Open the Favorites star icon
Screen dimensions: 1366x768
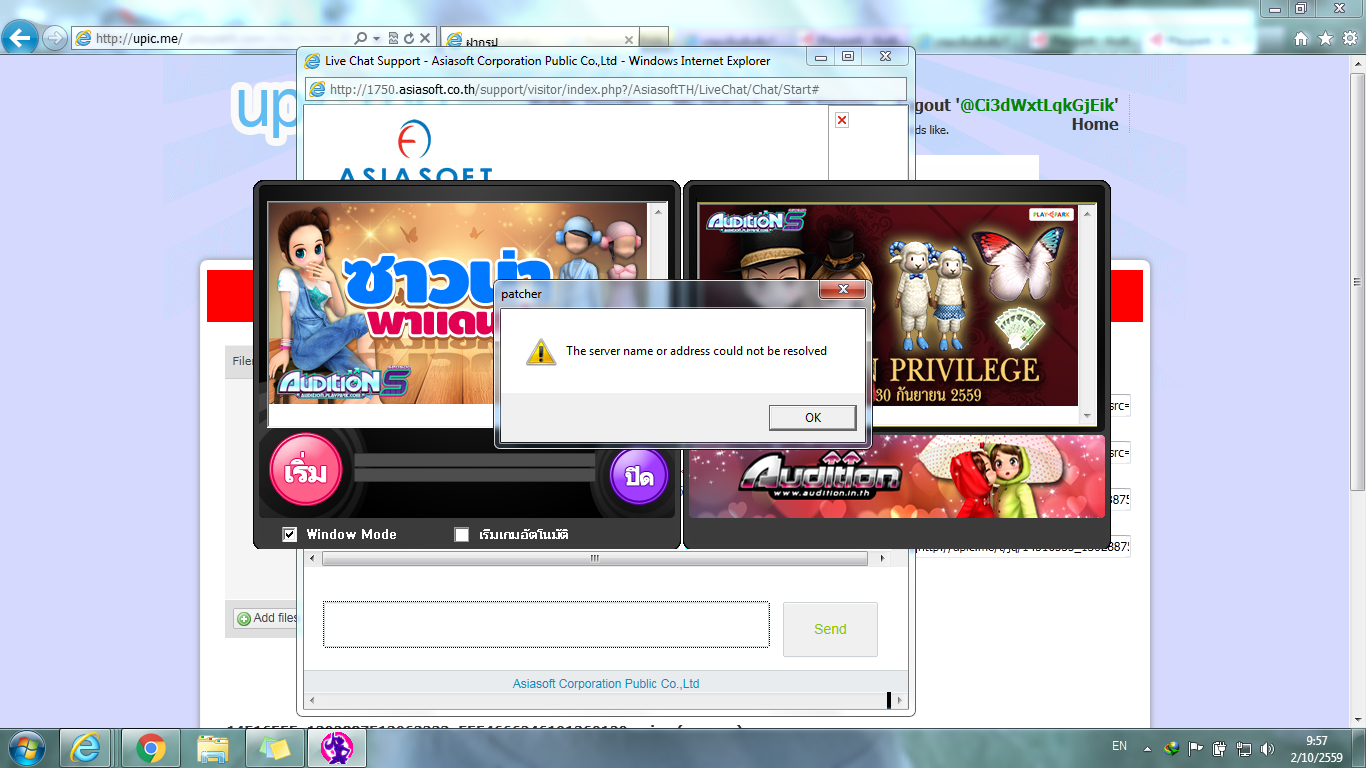tap(1325, 38)
